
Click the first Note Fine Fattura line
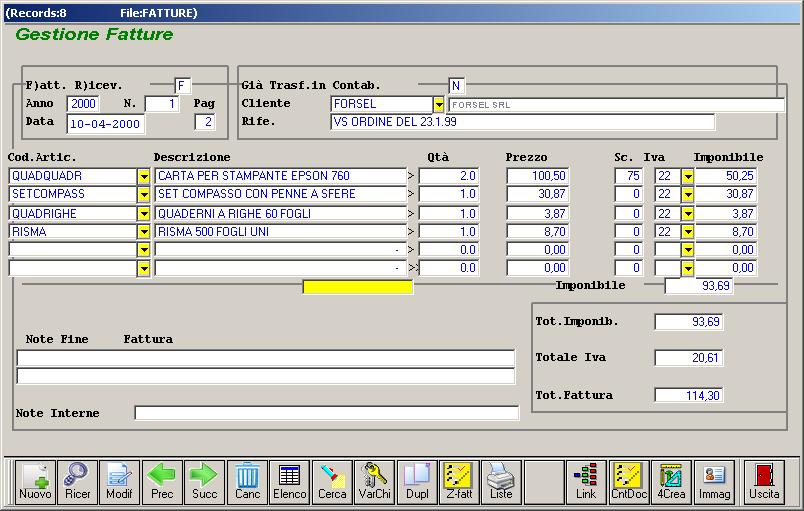coord(266,358)
